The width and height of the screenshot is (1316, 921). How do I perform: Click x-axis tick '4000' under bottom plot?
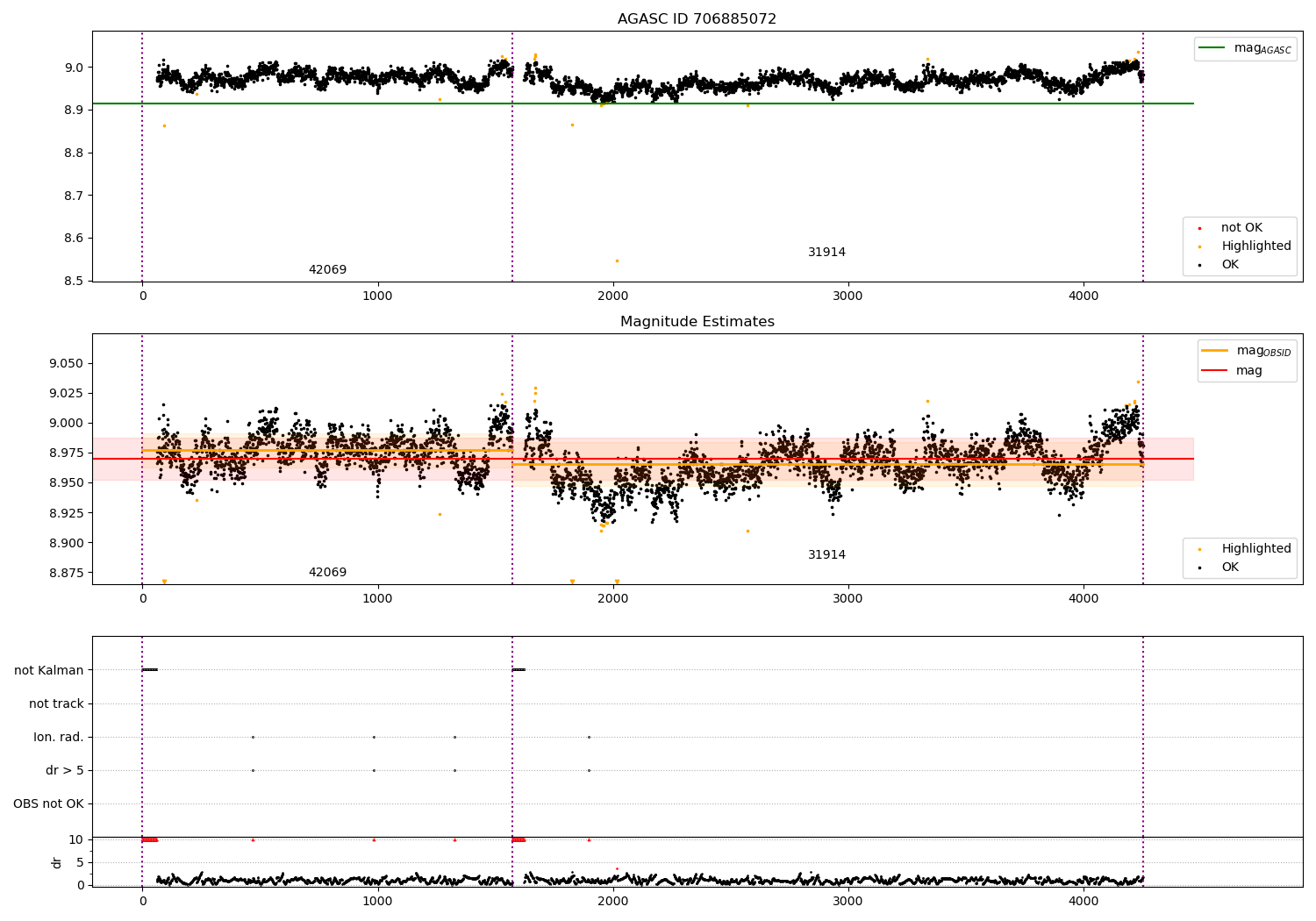point(1084,902)
